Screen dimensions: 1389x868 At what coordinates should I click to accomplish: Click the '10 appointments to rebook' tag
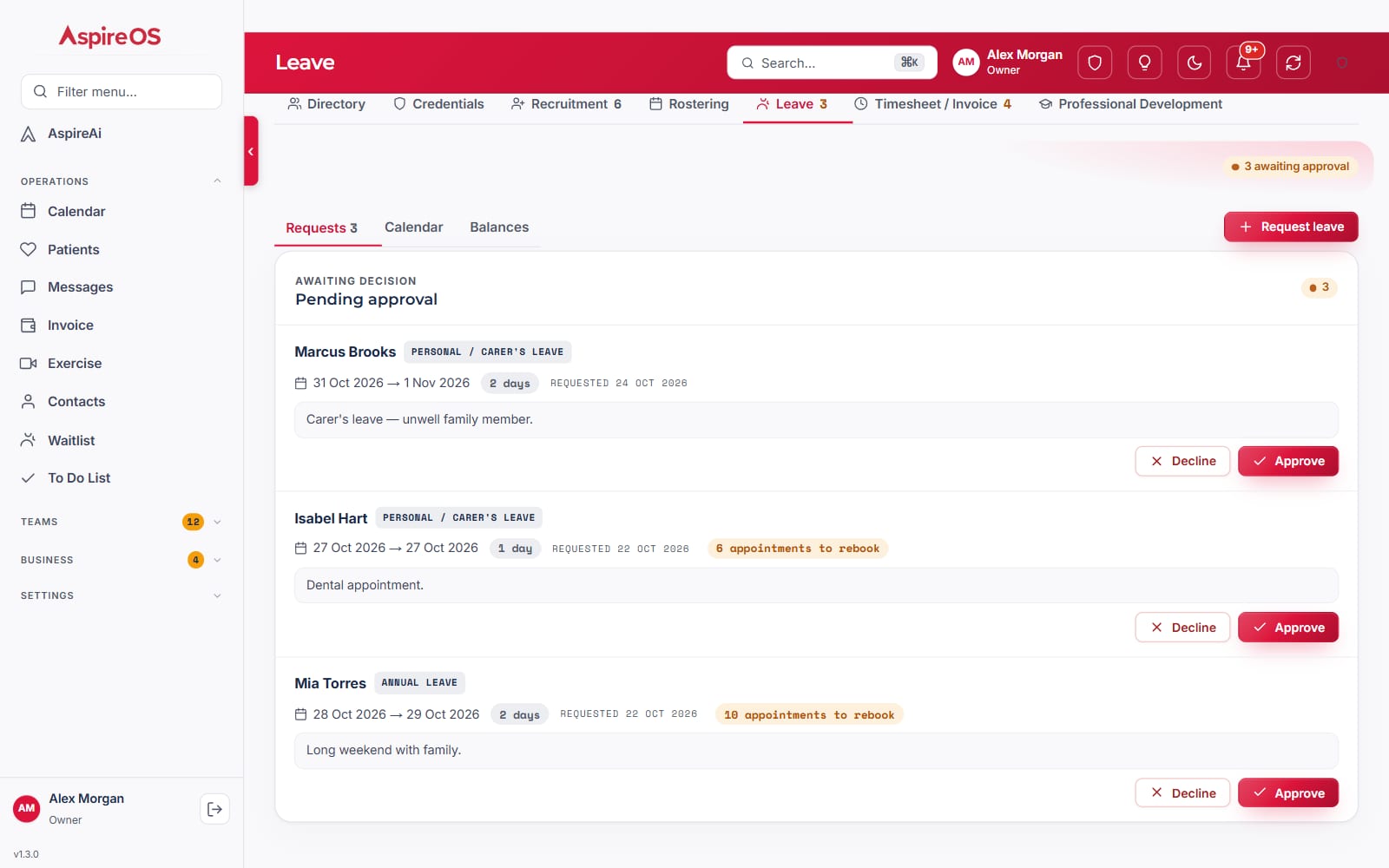pyautogui.click(x=809, y=715)
